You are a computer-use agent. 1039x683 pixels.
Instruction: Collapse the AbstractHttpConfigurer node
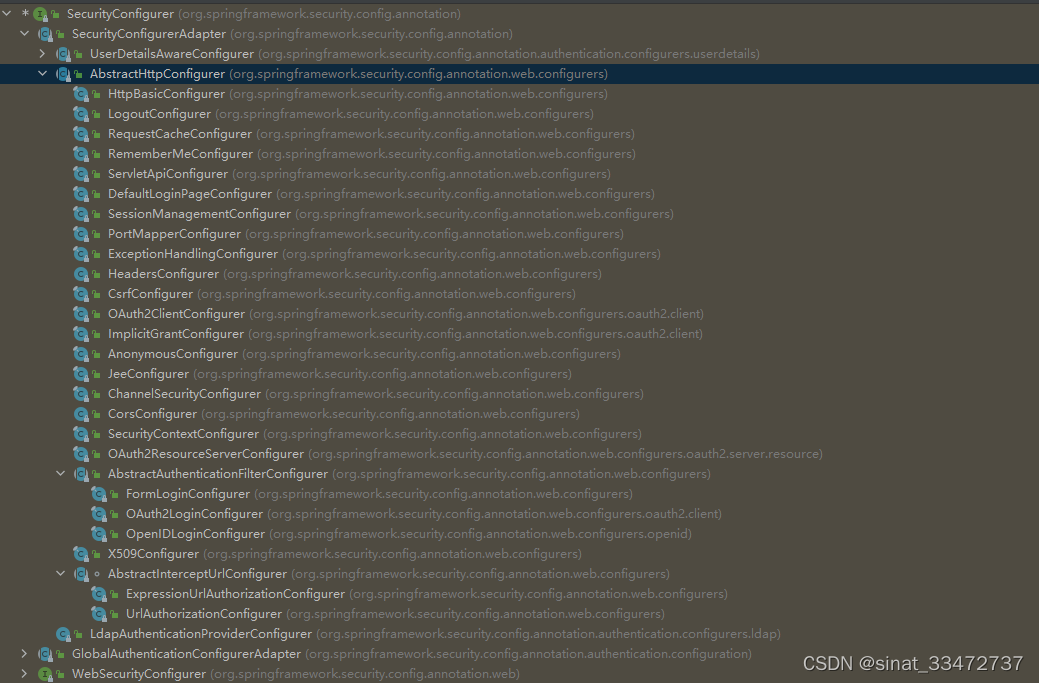point(42,73)
